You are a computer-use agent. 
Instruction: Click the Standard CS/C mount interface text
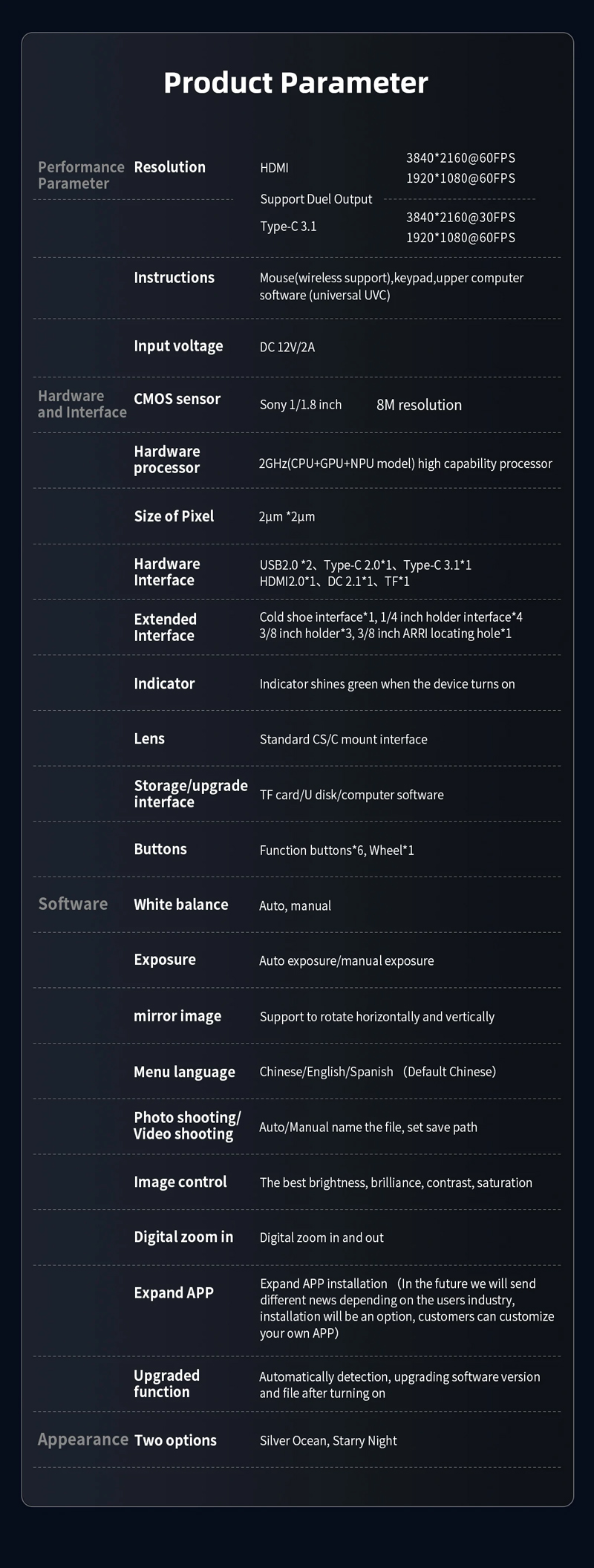pyautogui.click(x=343, y=739)
